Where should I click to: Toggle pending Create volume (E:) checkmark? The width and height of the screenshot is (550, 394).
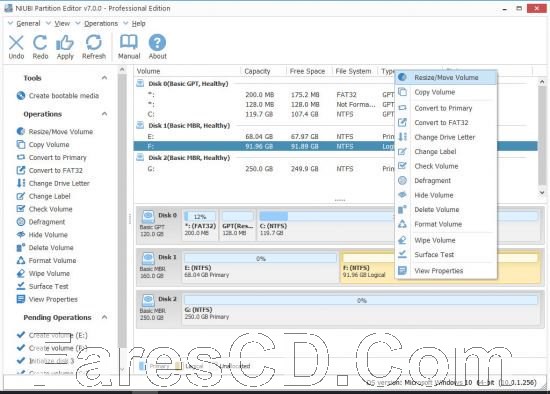pyautogui.click(x=21, y=335)
